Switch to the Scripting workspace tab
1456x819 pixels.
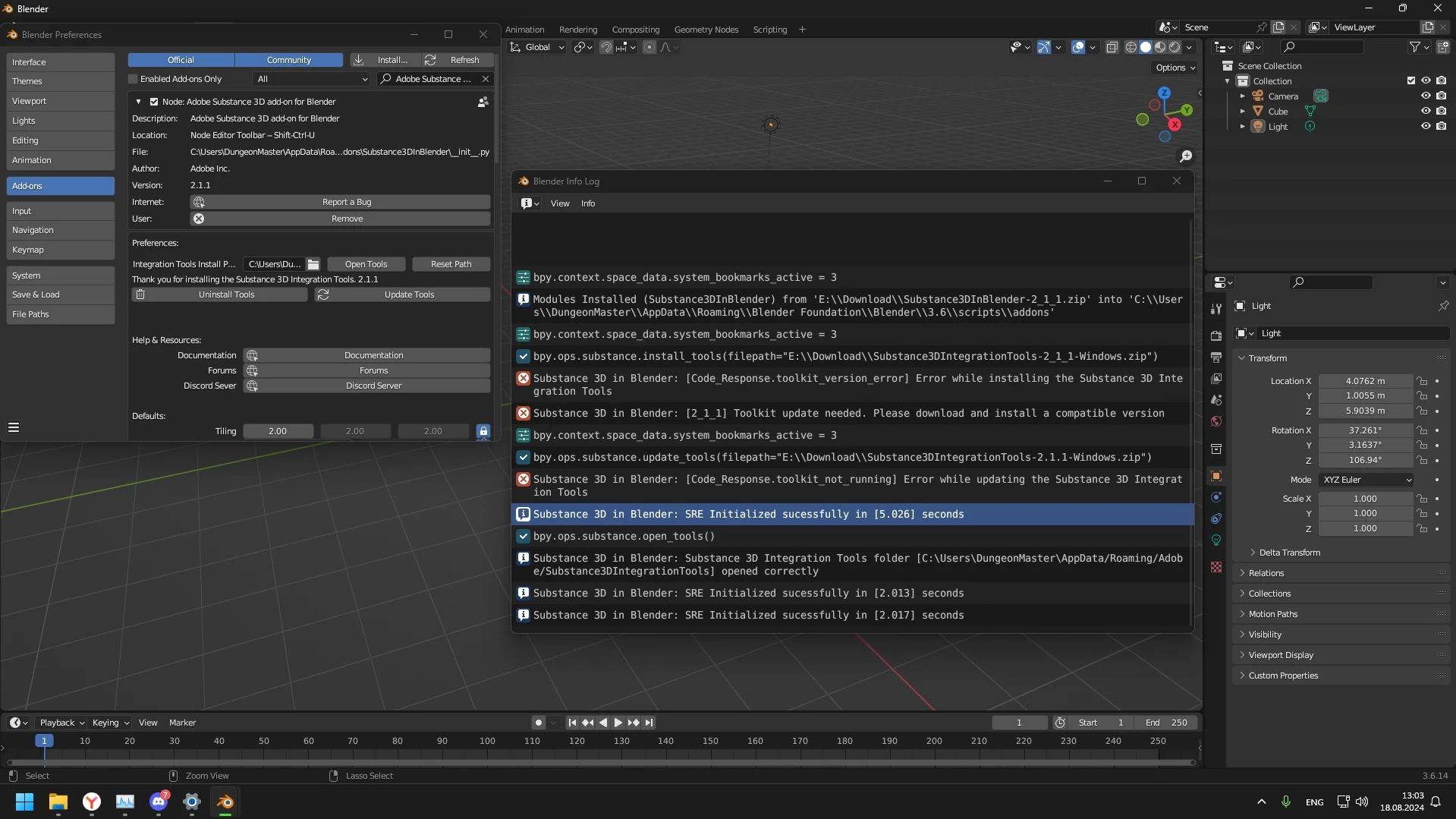[769, 30]
